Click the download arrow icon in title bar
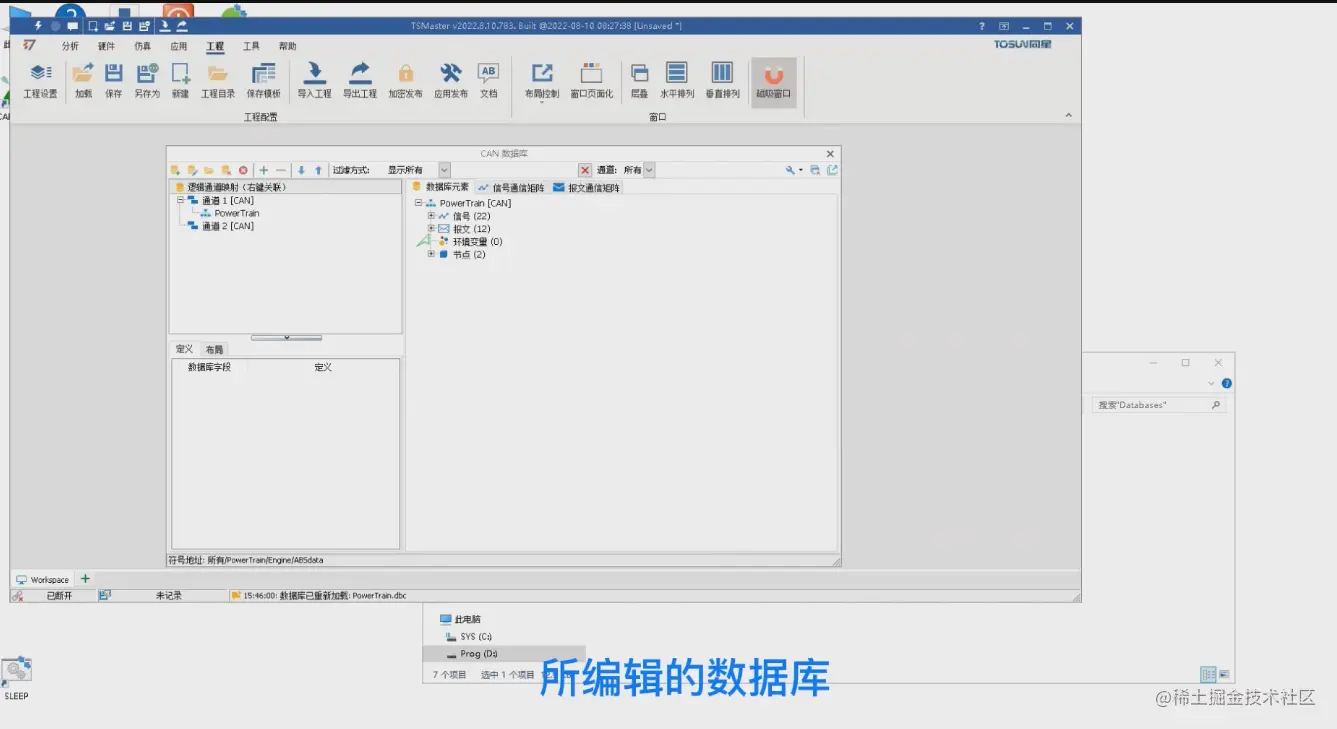Viewport: 1337px width, 729px height. [165, 26]
